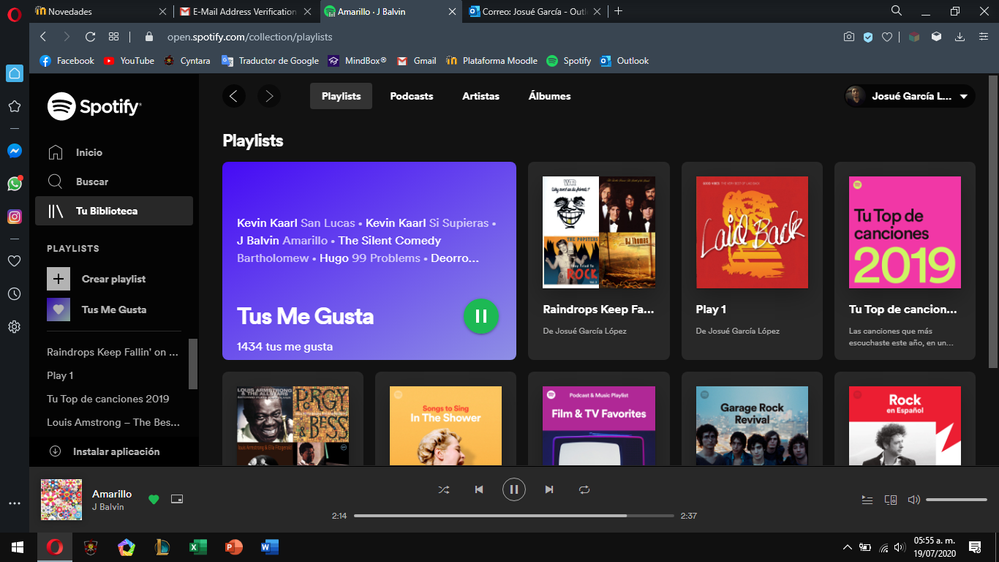
Task: Switch to the Artistas tab
Action: point(480,96)
